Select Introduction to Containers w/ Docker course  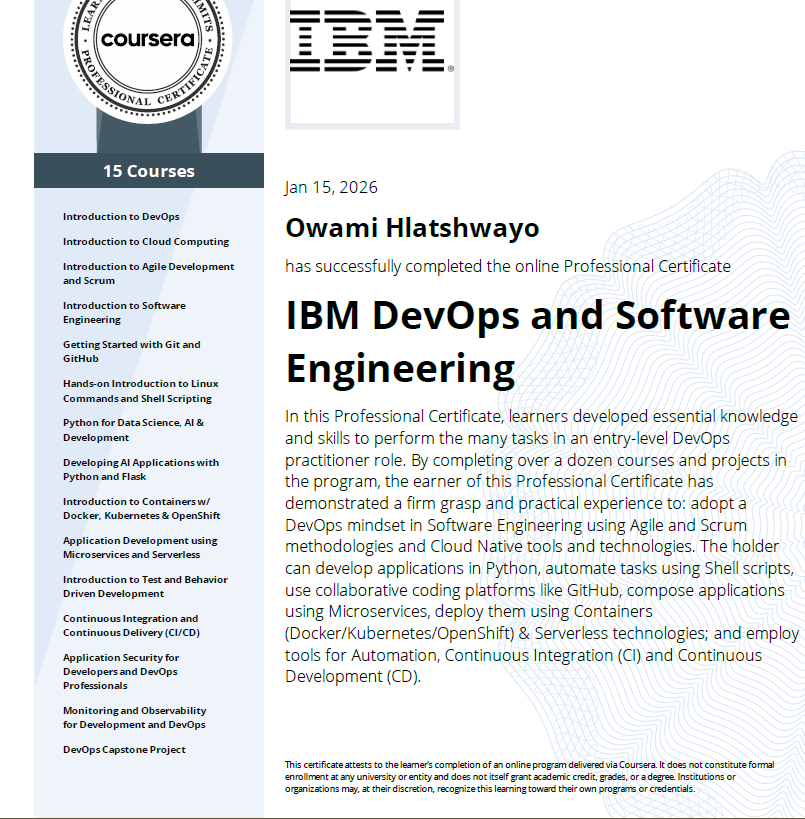tap(141, 509)
